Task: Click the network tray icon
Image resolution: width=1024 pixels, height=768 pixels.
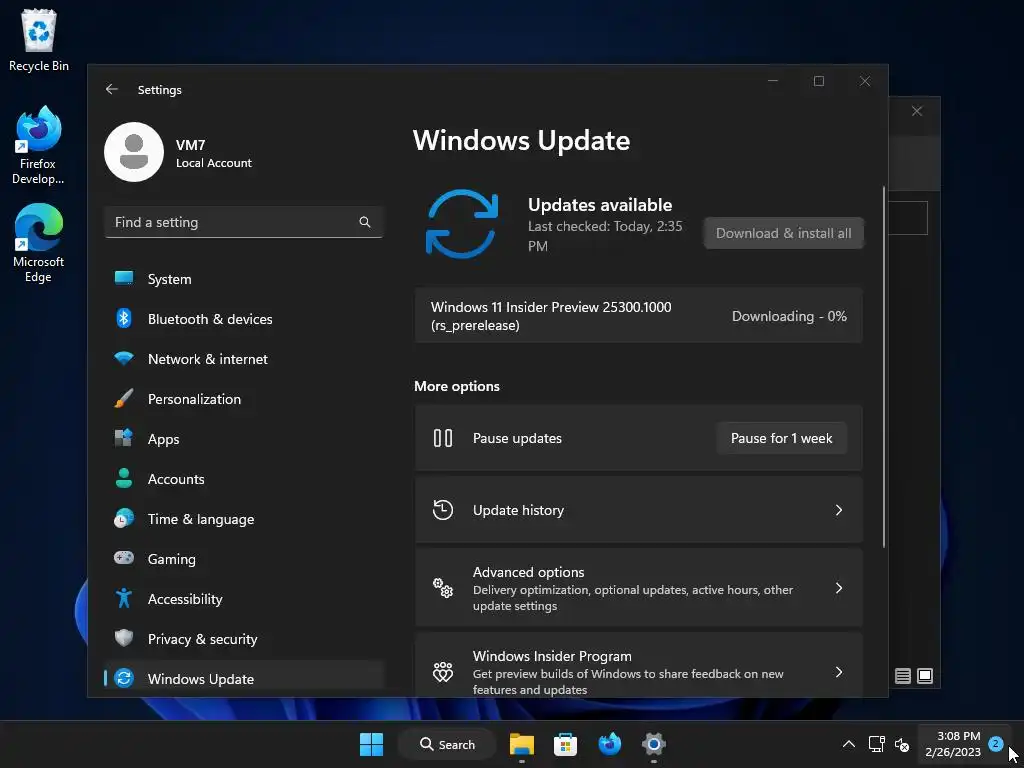Action: click(x=876, y=744)
